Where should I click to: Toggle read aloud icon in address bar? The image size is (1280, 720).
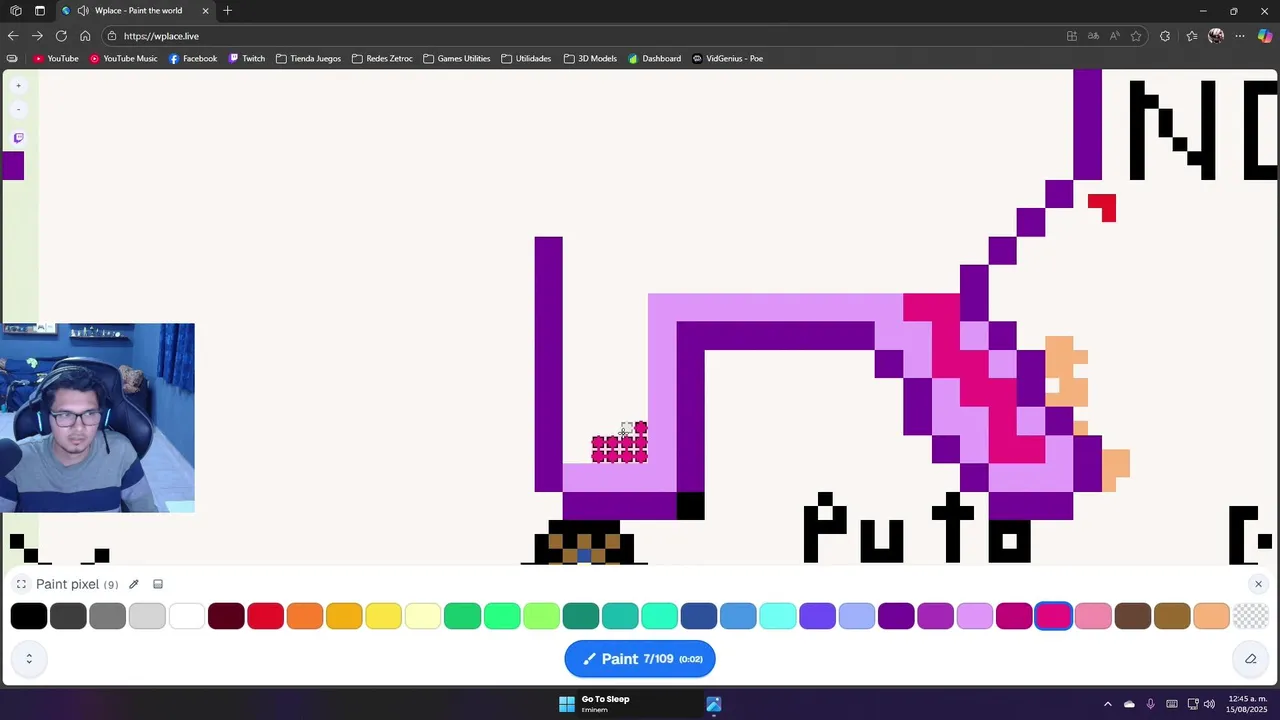coord(1114,36)
